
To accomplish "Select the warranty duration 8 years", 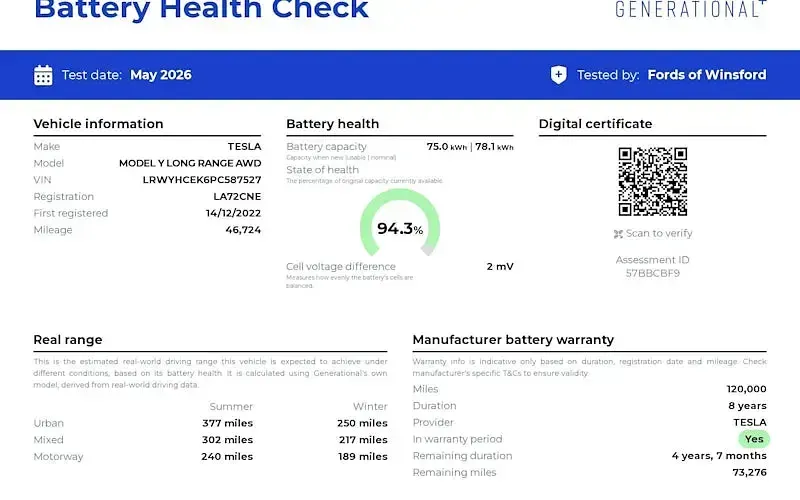I will (x=747, y=406).
